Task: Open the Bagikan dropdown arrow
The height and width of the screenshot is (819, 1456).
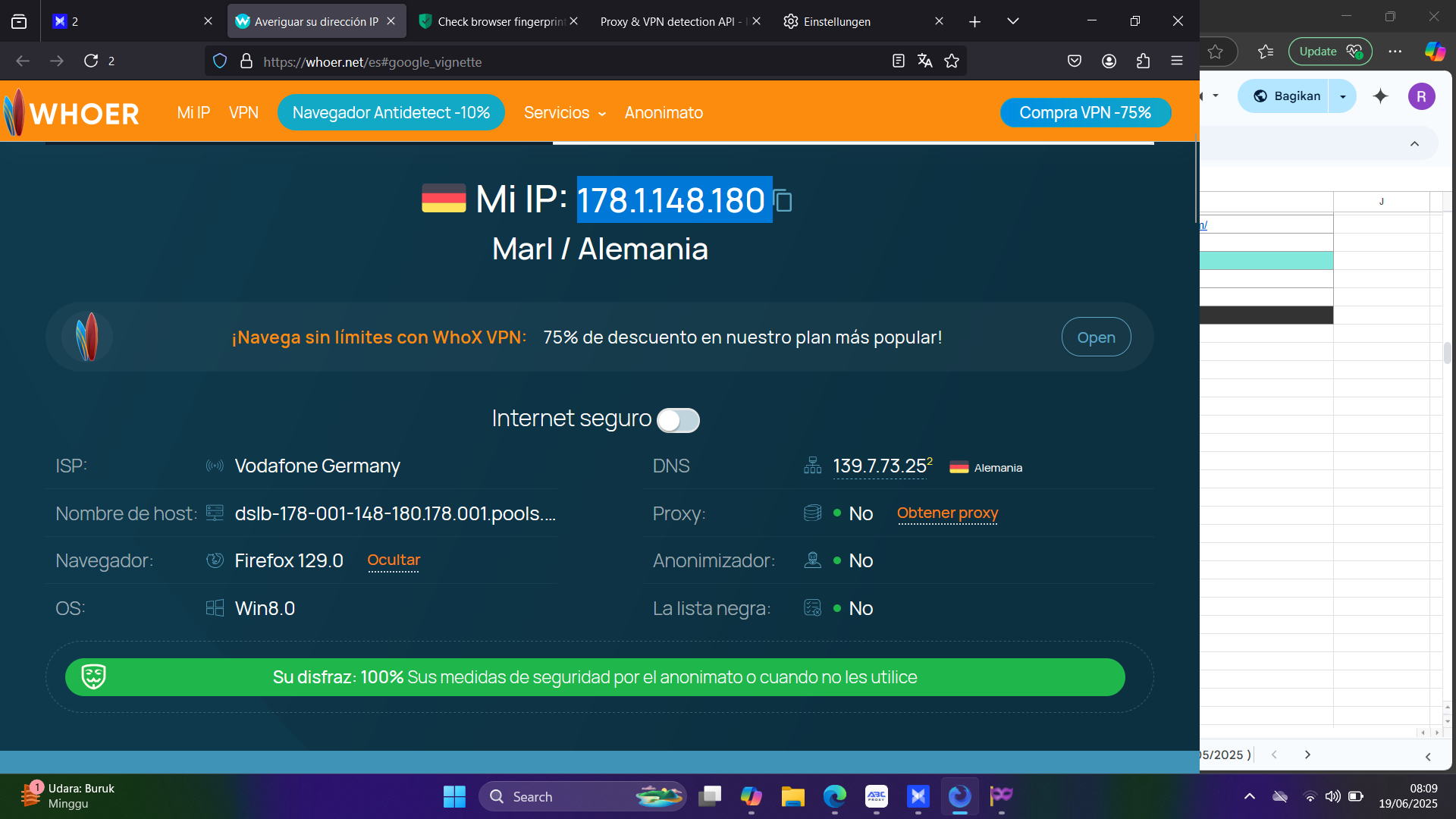Action: [x=1343, y=96]
